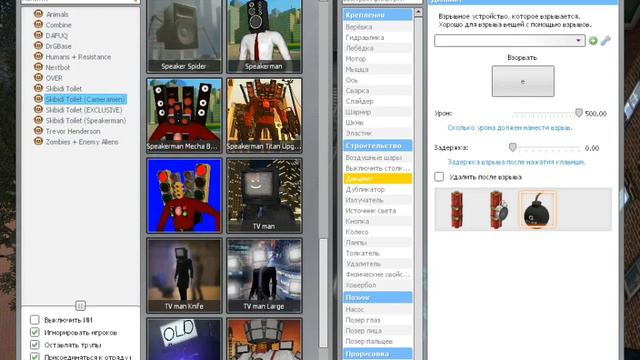
Task: Select the Слайдер tool
Action: tap(378, 101)
